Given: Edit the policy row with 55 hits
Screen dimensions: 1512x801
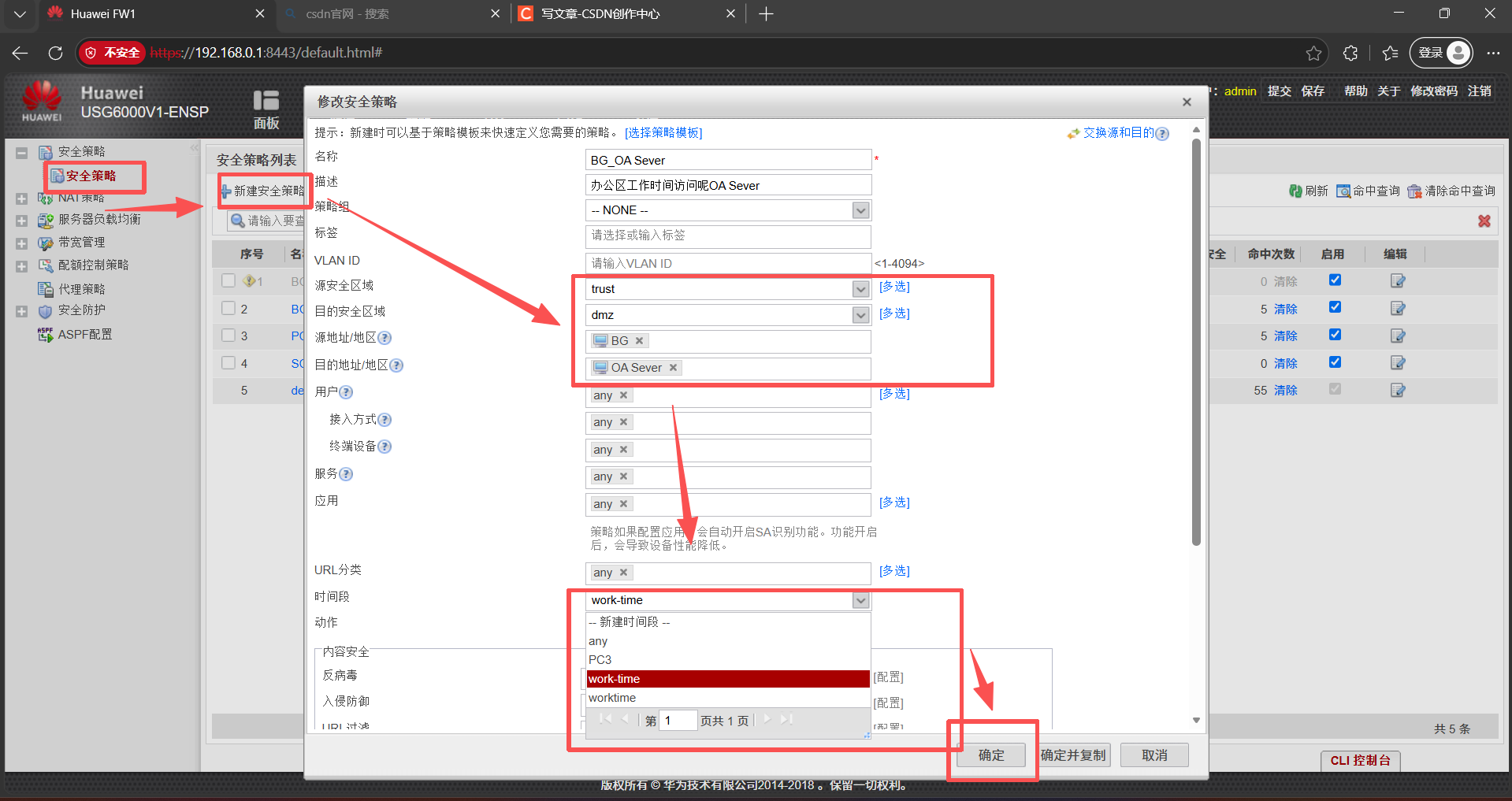Looking at the screenshot, I should [1398, 390].
